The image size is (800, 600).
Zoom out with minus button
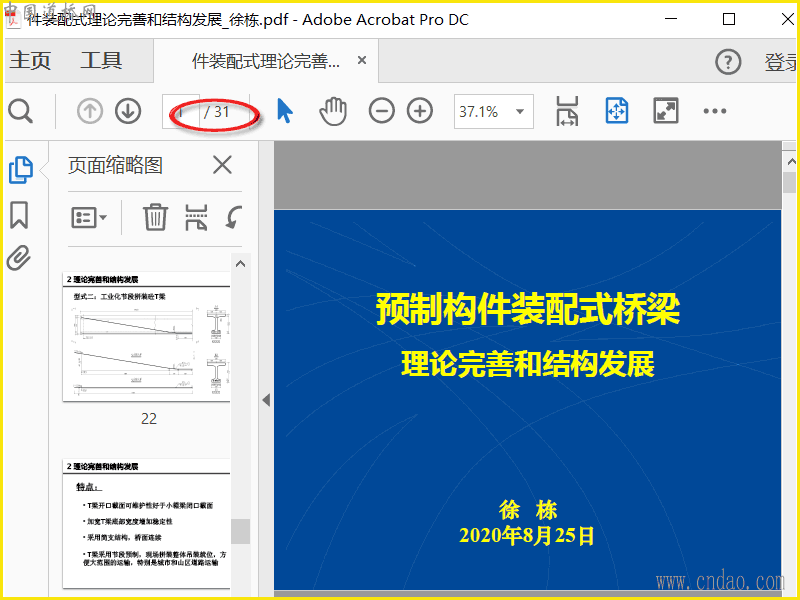coord(382,111)
